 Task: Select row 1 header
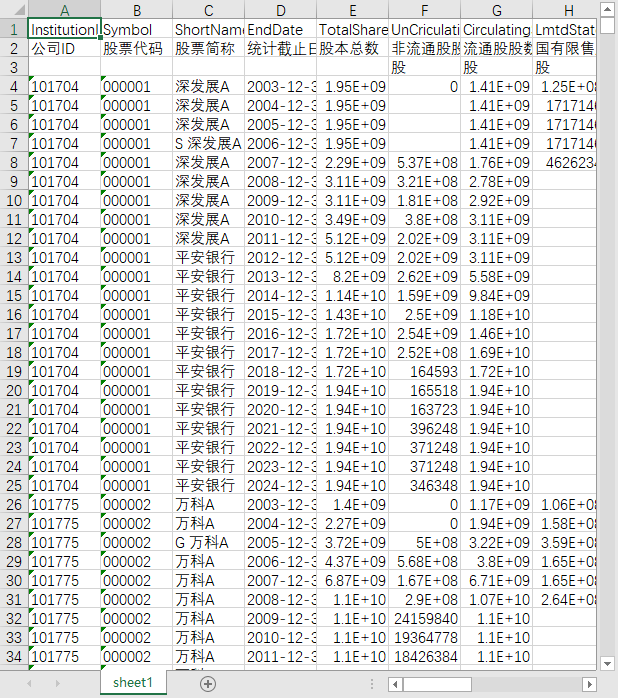(14, 29)
